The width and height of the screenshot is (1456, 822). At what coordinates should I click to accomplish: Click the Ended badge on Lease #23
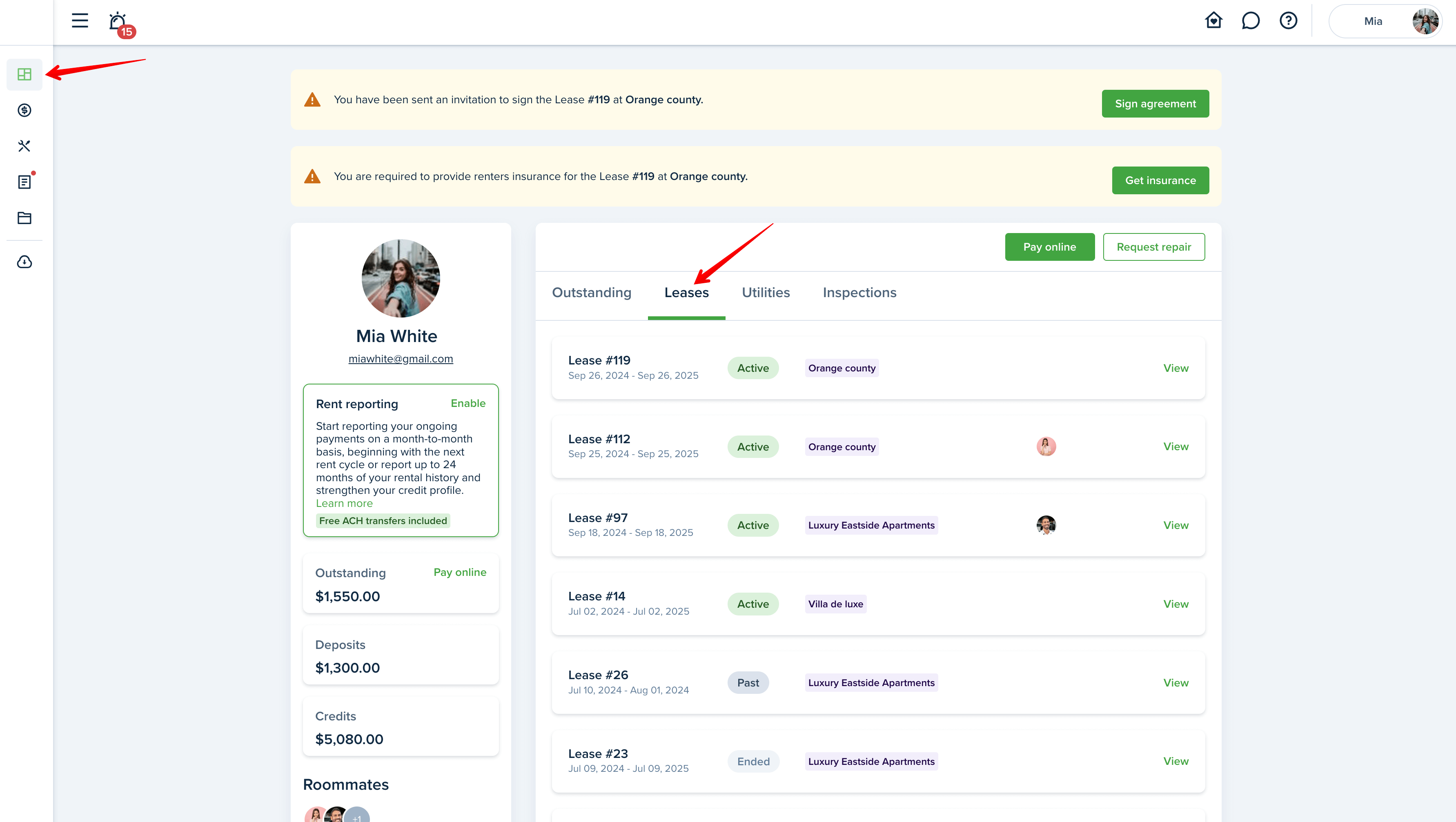tap(753, 762)
